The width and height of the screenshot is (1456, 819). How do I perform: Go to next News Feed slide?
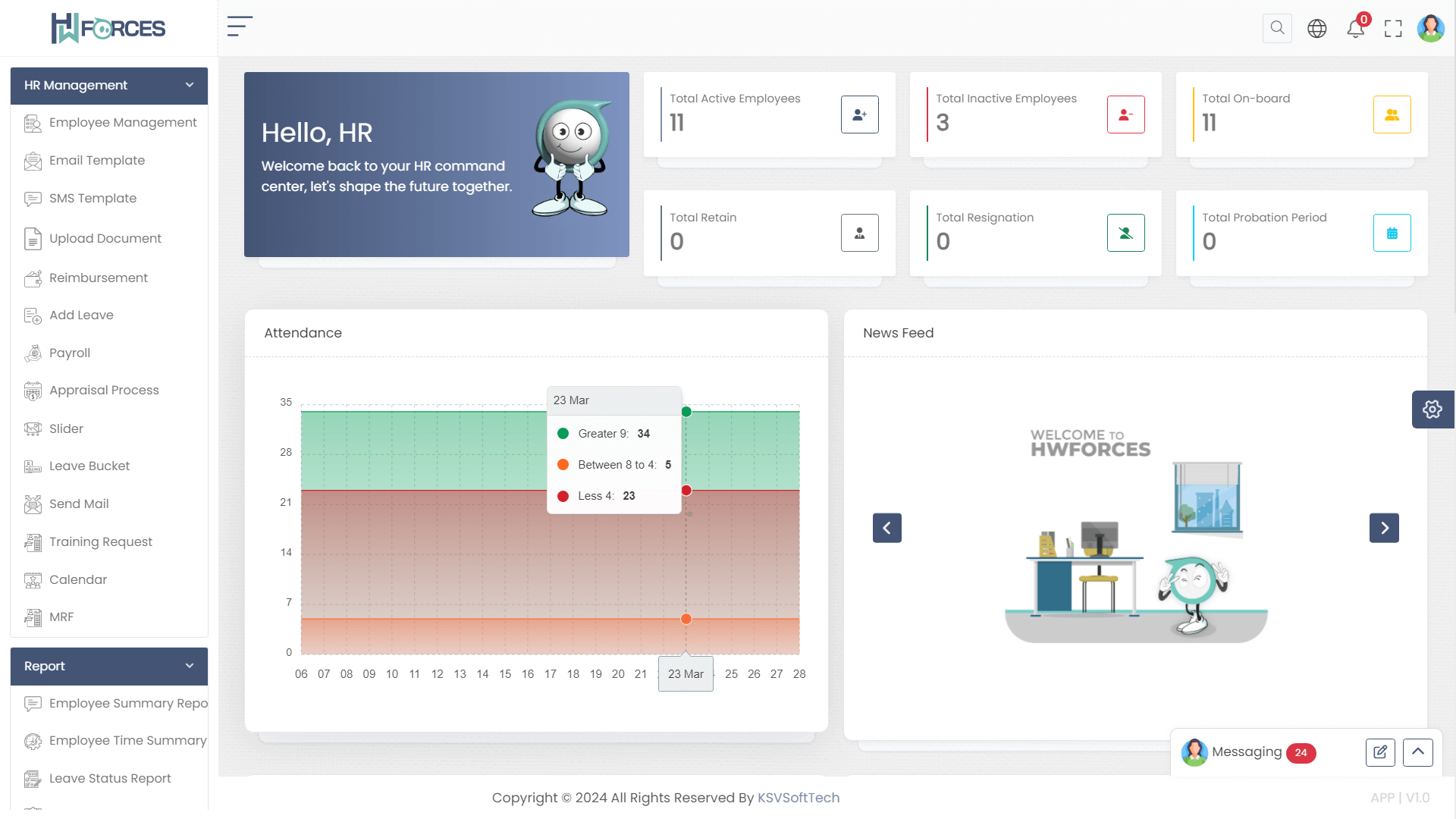(1384, 528)
